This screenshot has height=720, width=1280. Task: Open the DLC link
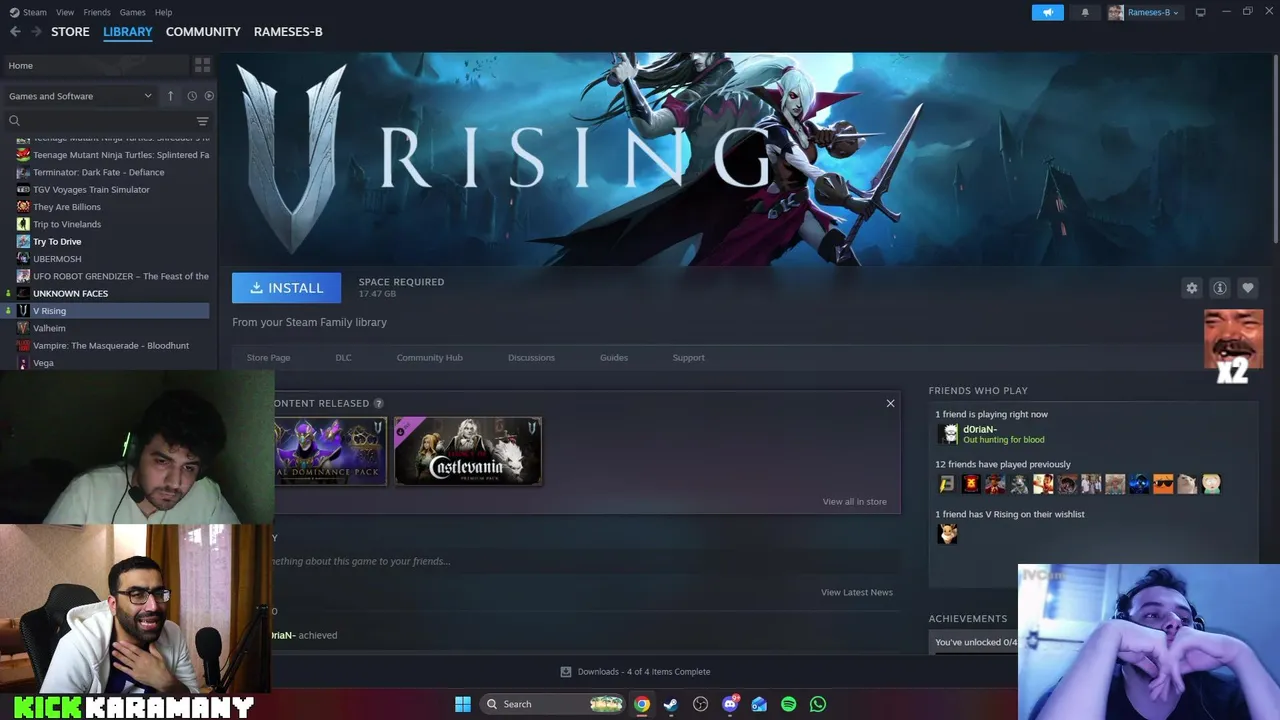(x=344, y=357)
